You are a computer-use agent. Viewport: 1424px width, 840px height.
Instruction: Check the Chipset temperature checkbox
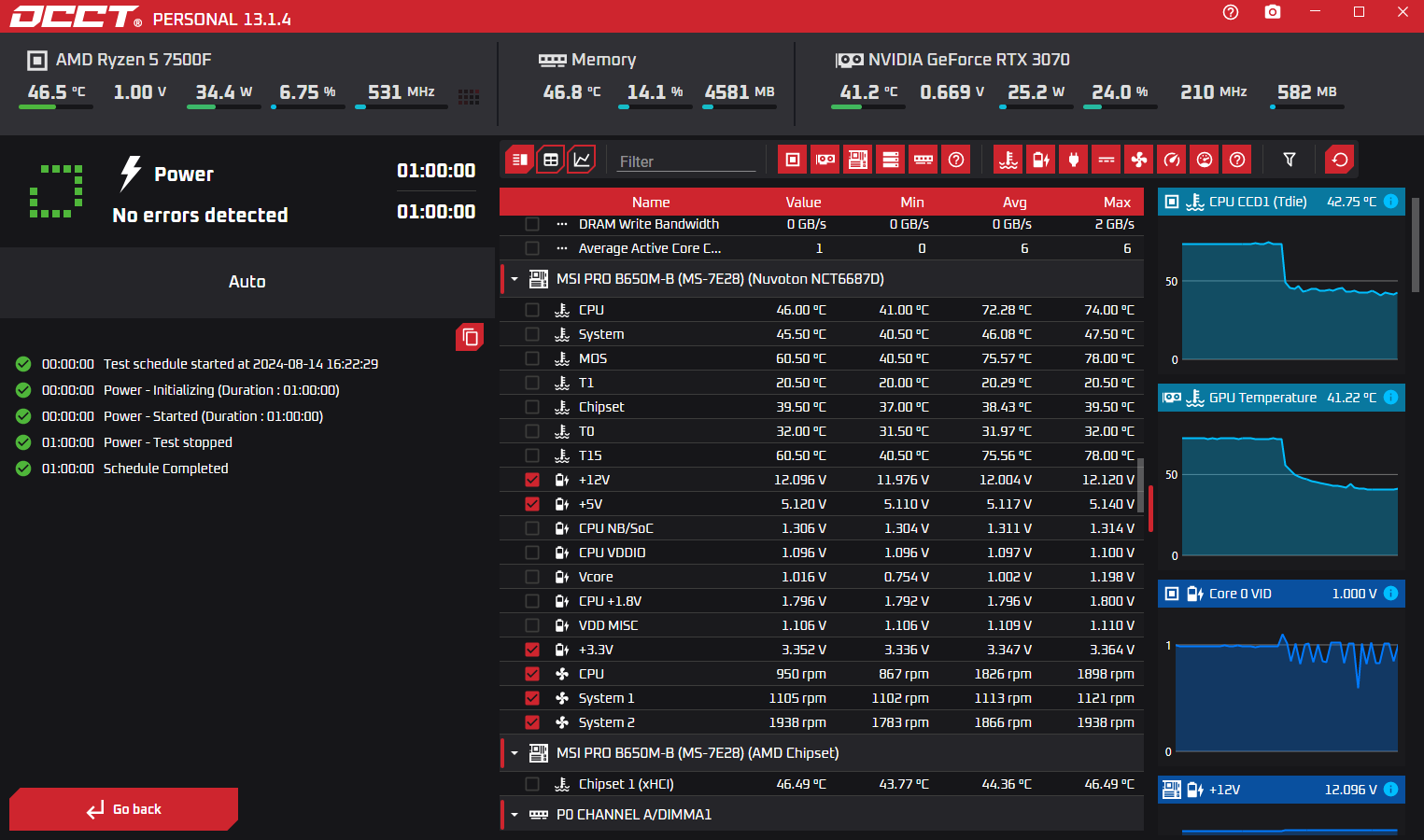[x=532, y=407]
